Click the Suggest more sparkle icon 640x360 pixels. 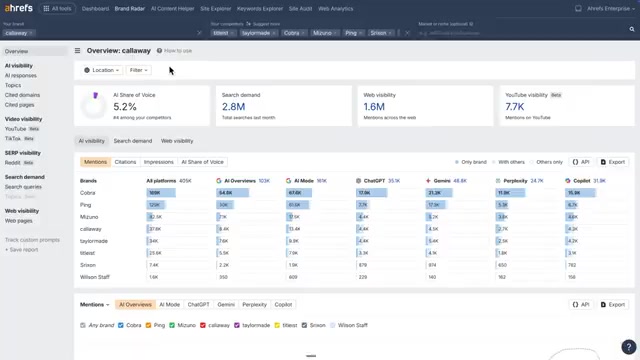[248, 24]
